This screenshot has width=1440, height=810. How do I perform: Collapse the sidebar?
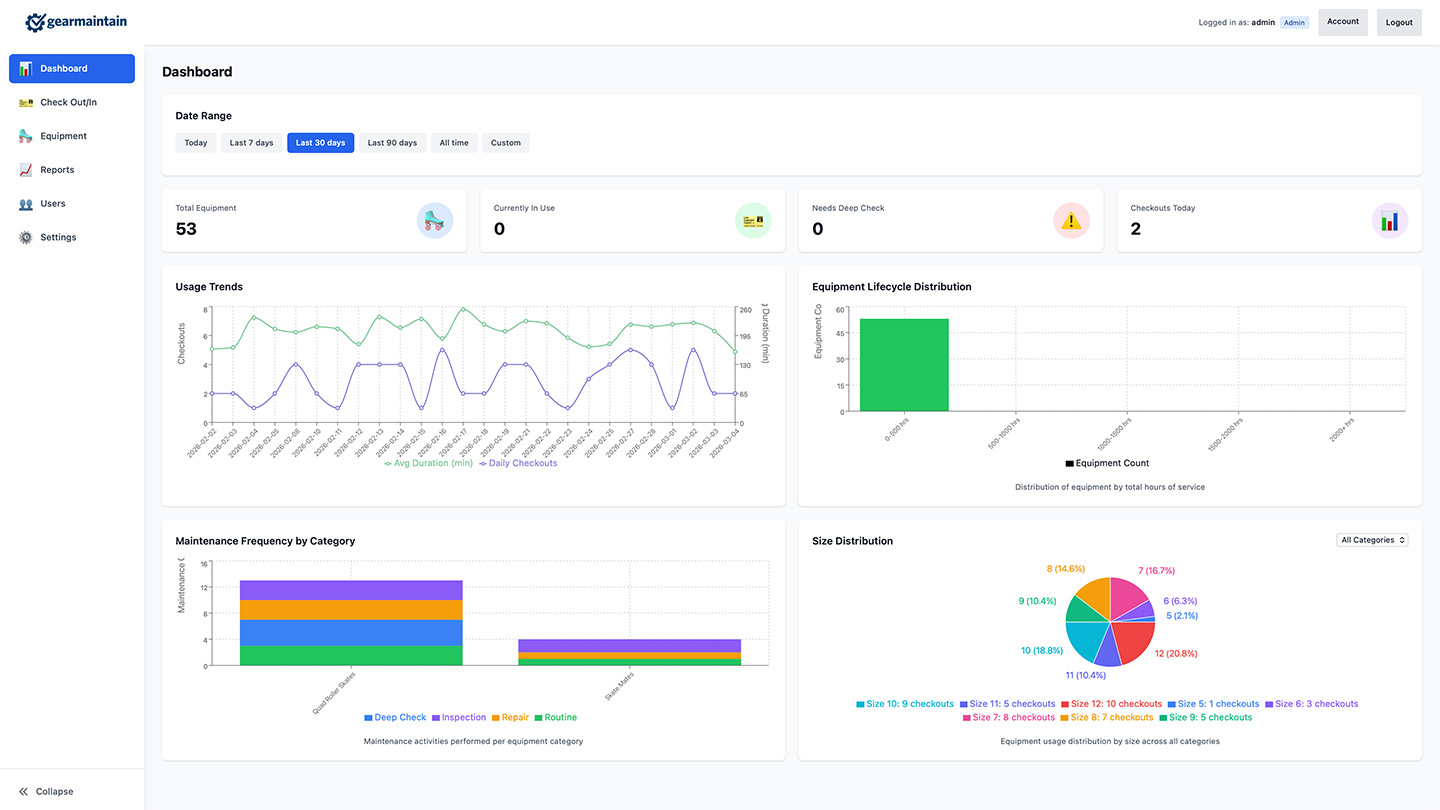point(44,791)
